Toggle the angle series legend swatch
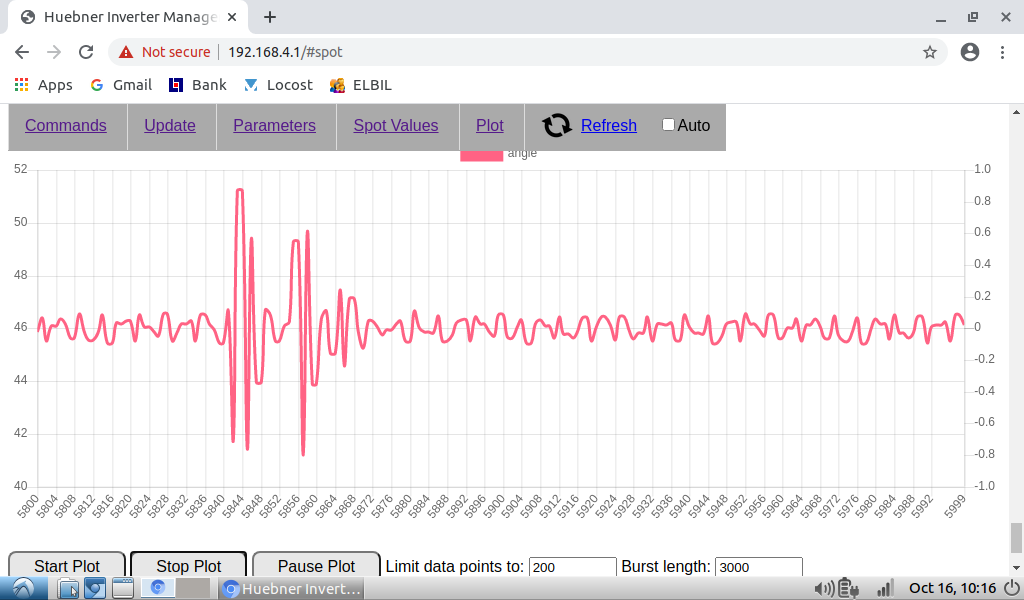The height and width of the screenshot is (600, 1024). tap(481, 155)
